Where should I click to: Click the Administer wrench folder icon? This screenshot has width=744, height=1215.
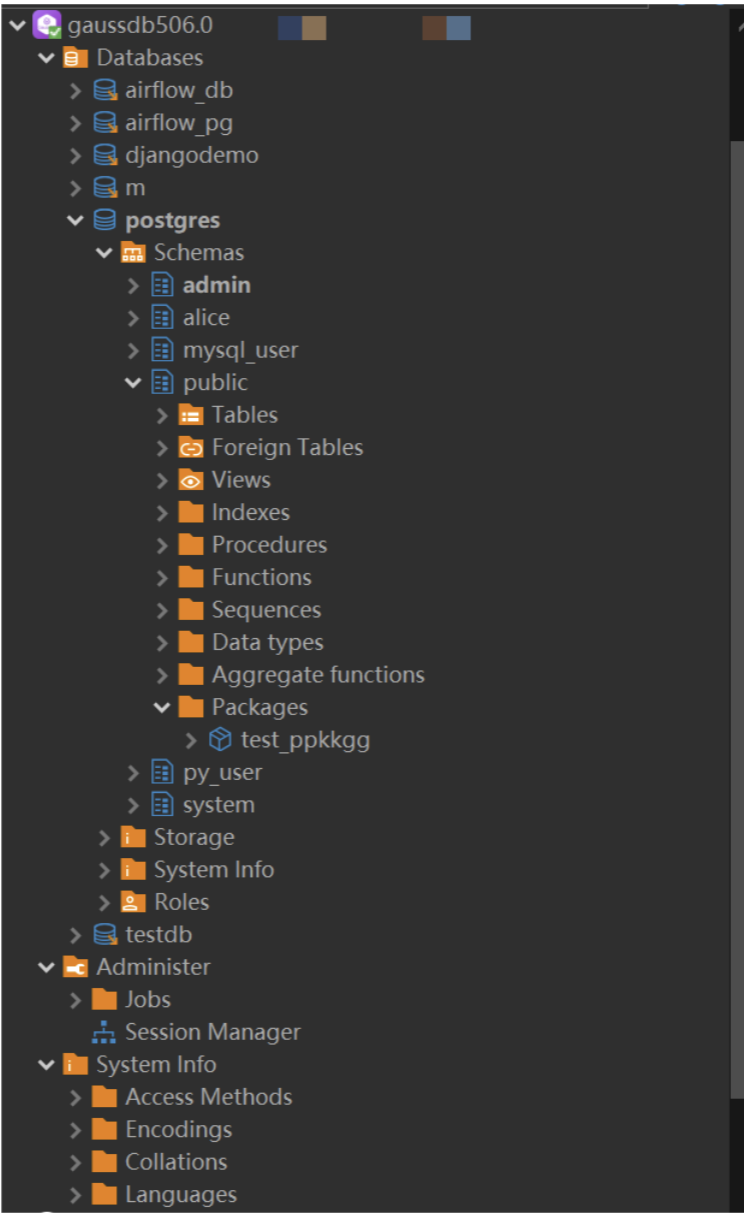point(75,967)
